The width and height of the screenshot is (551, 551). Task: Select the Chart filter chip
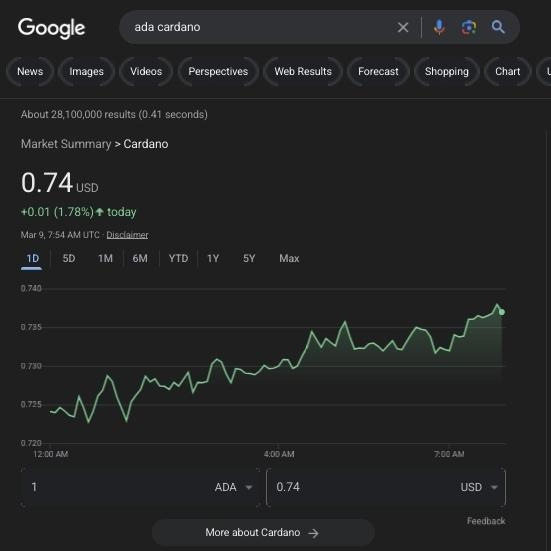coord(507,71)
